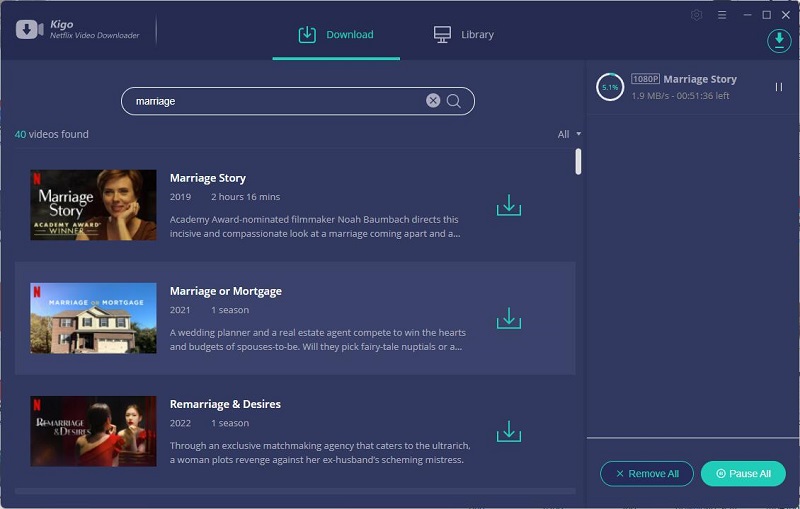The width and height of the screenshot is (800, 509).
Task: Click the Kigo app logo icon
Action: click(29, 30)
